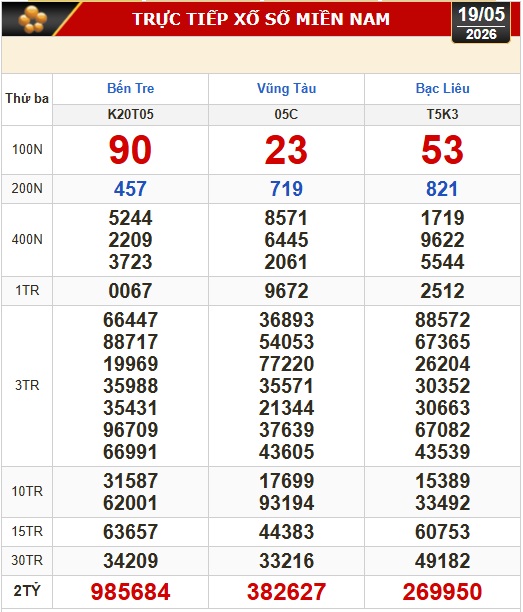Open the Vũng Tàu province link

tap(286, 89)
